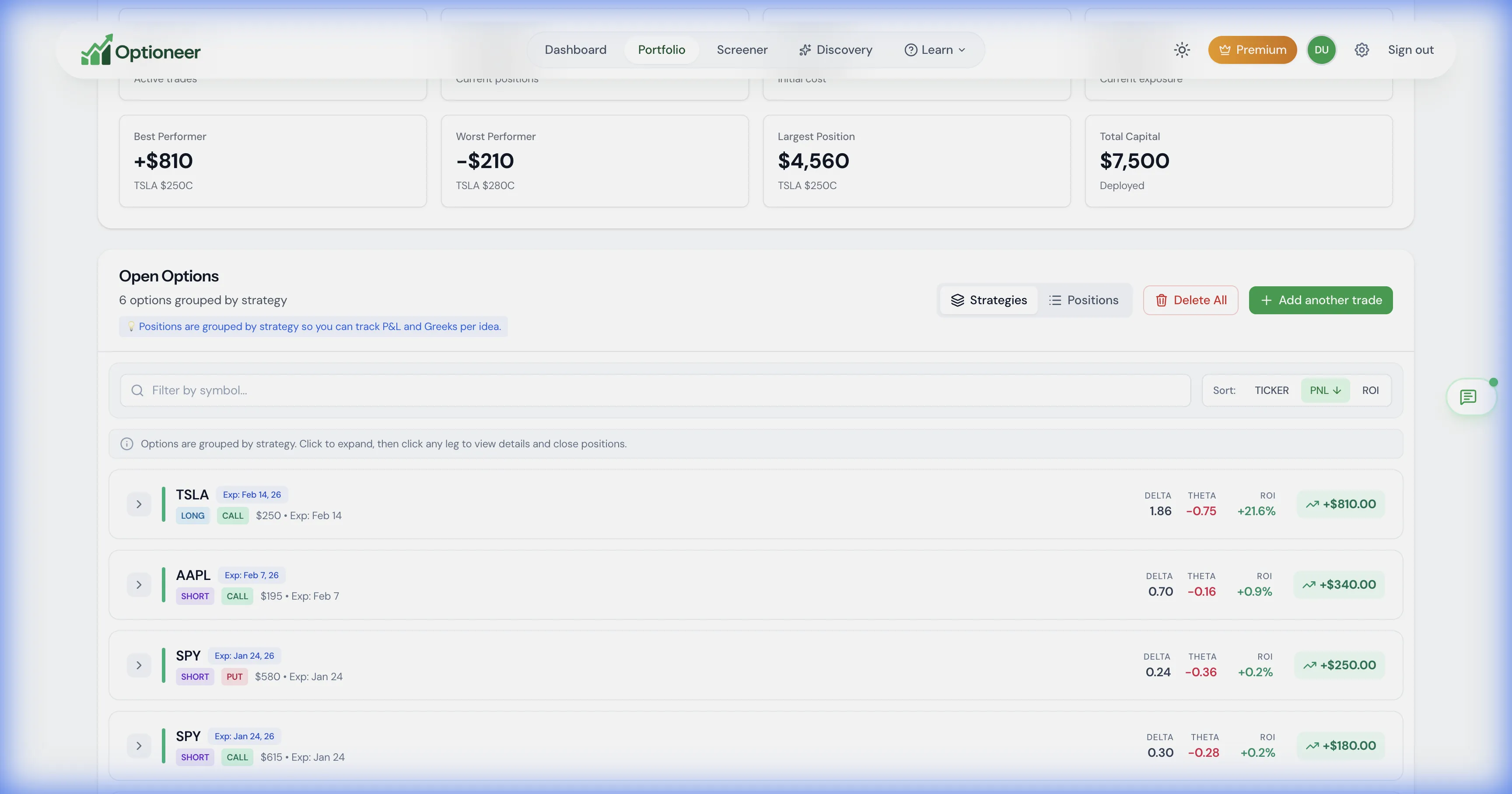Click Sign out
1512x794 pixels.
click(1410, 50)
